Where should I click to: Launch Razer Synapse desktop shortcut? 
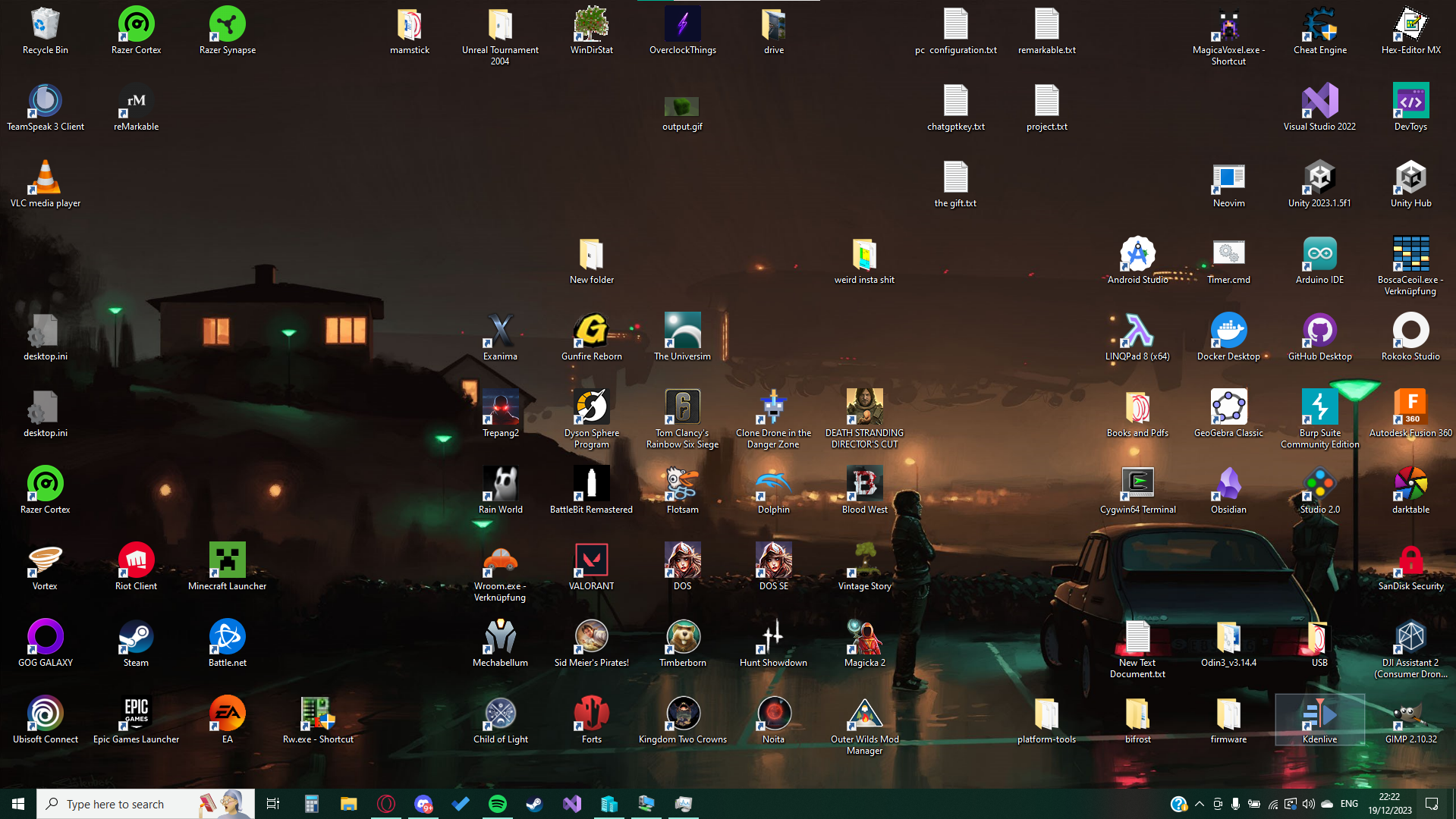click(228, 30)
